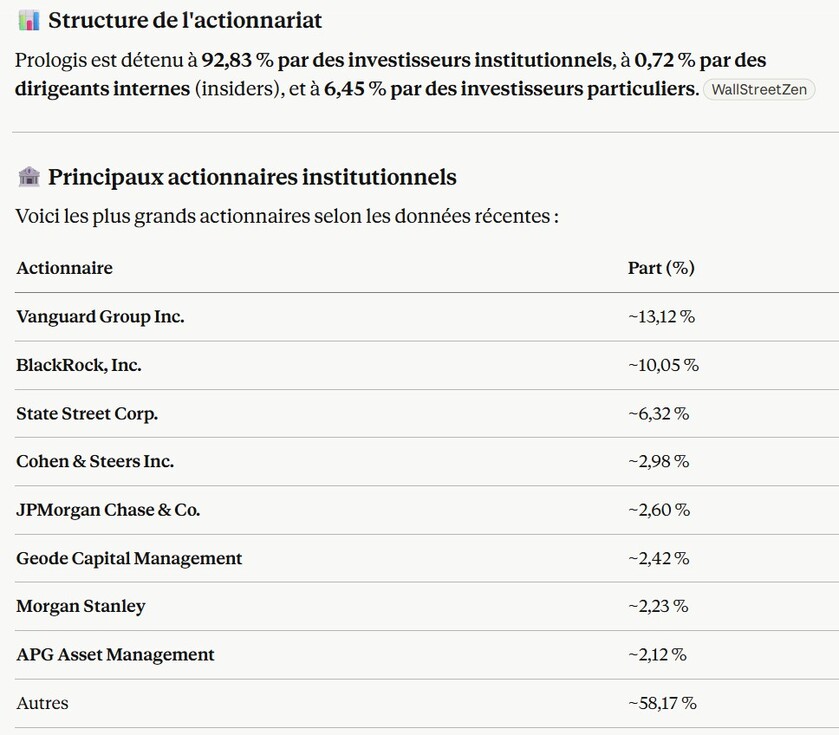Select the BlackRock, Inc. shareholder name
Screen dimensions: 839x735
pos(79,365)
